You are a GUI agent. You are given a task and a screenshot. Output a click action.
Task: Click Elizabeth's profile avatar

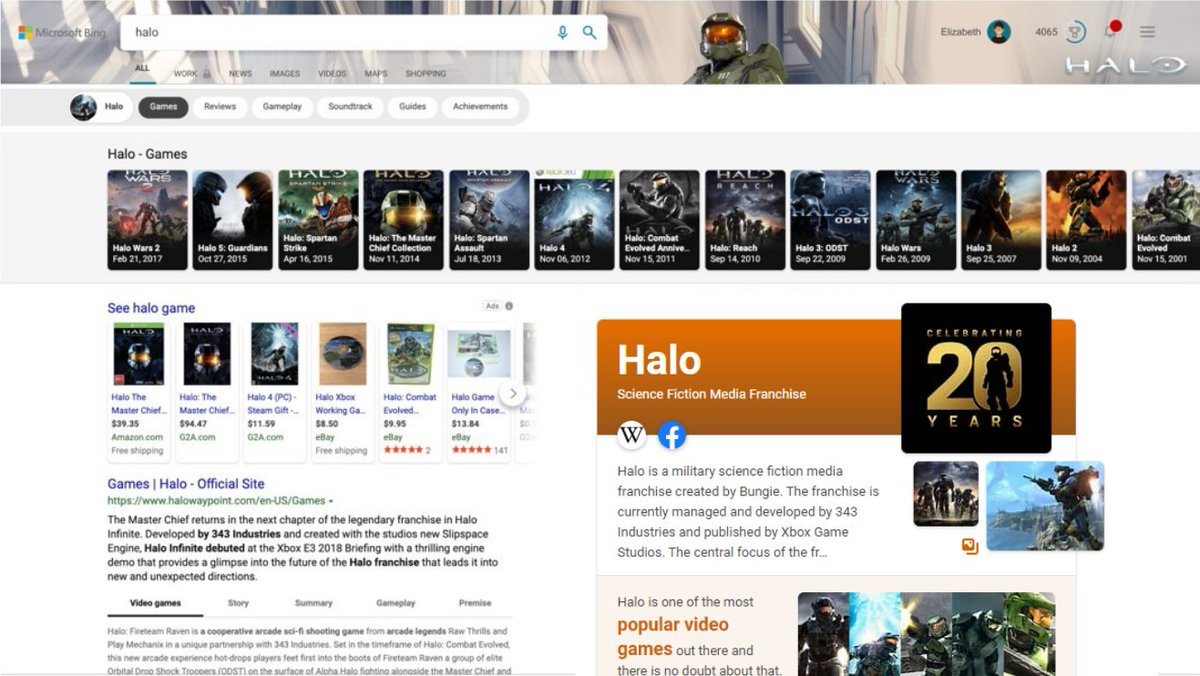point(999,31)
